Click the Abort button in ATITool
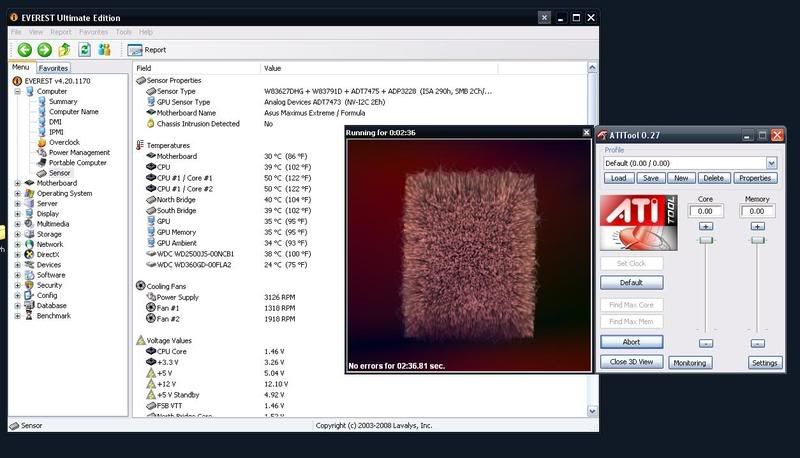 pos(630,342)
